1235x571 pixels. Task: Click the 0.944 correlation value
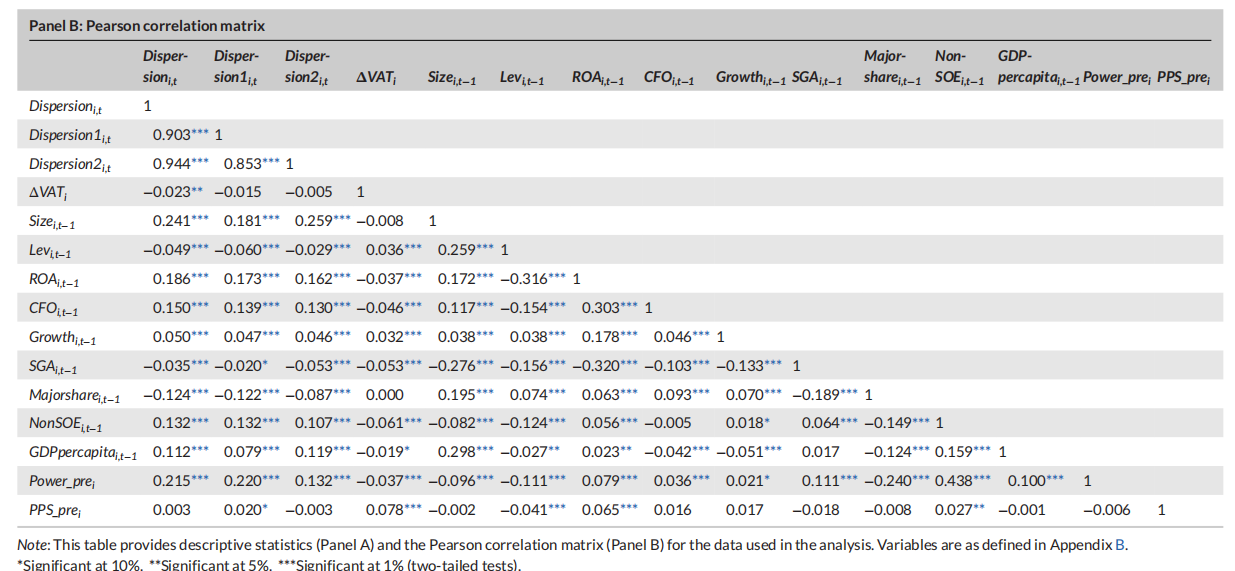coord(171,162)
